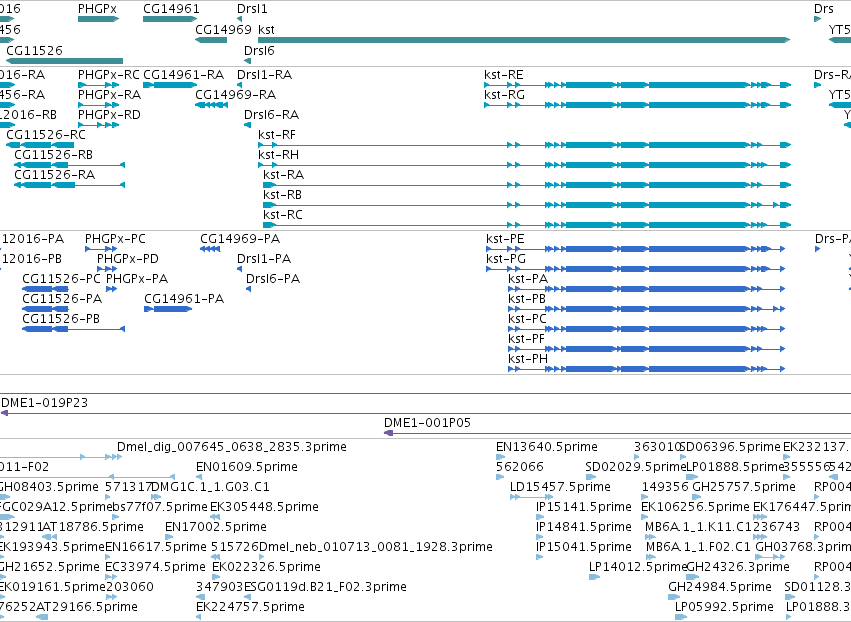Select the kst-PB protein label
The height and width of the screenshot is (622, 851).
pyautogui.click(x=527, y=300)
